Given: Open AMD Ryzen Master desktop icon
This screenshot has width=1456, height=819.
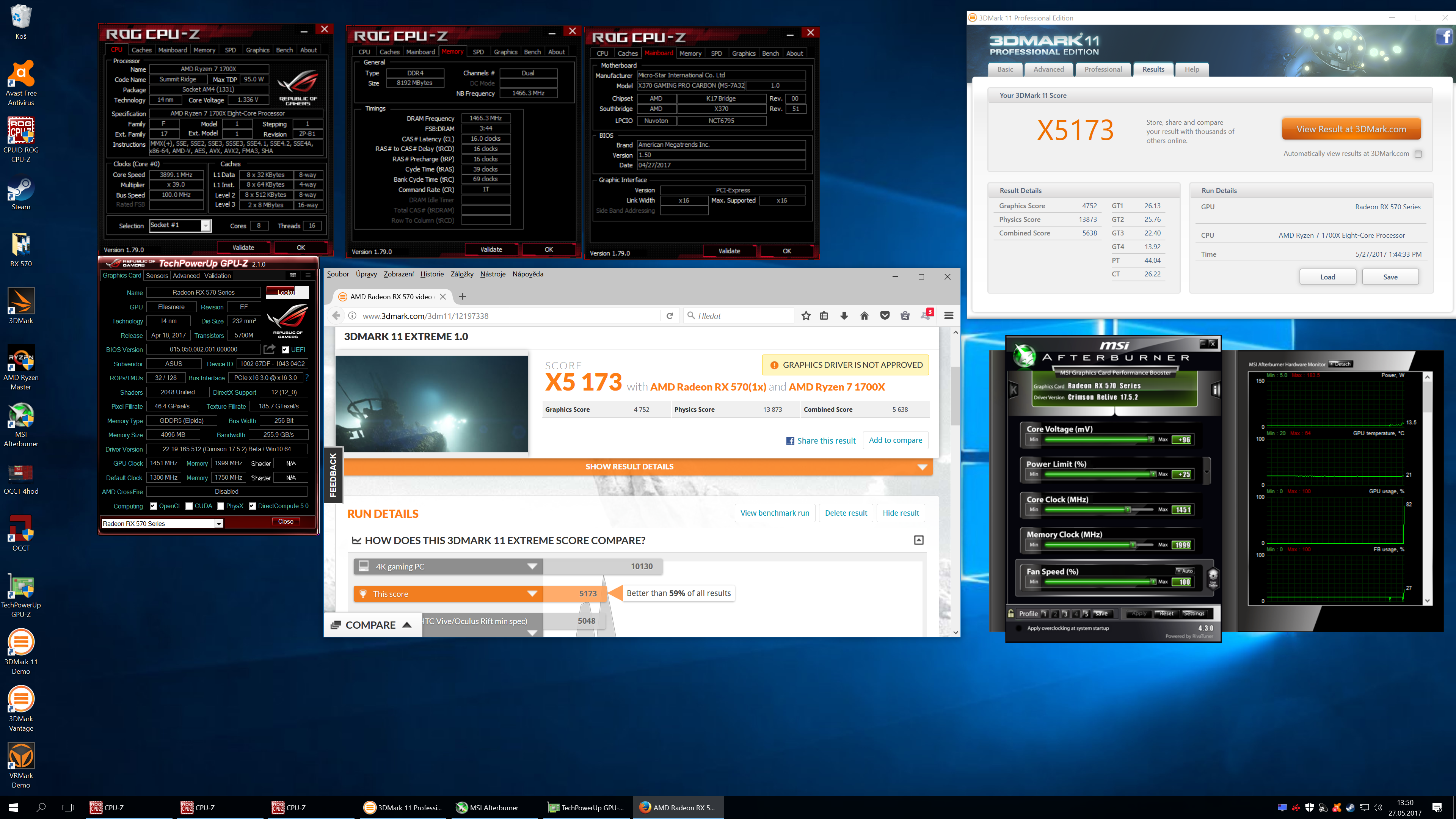Looking at the screenshot, I should 21,367.
